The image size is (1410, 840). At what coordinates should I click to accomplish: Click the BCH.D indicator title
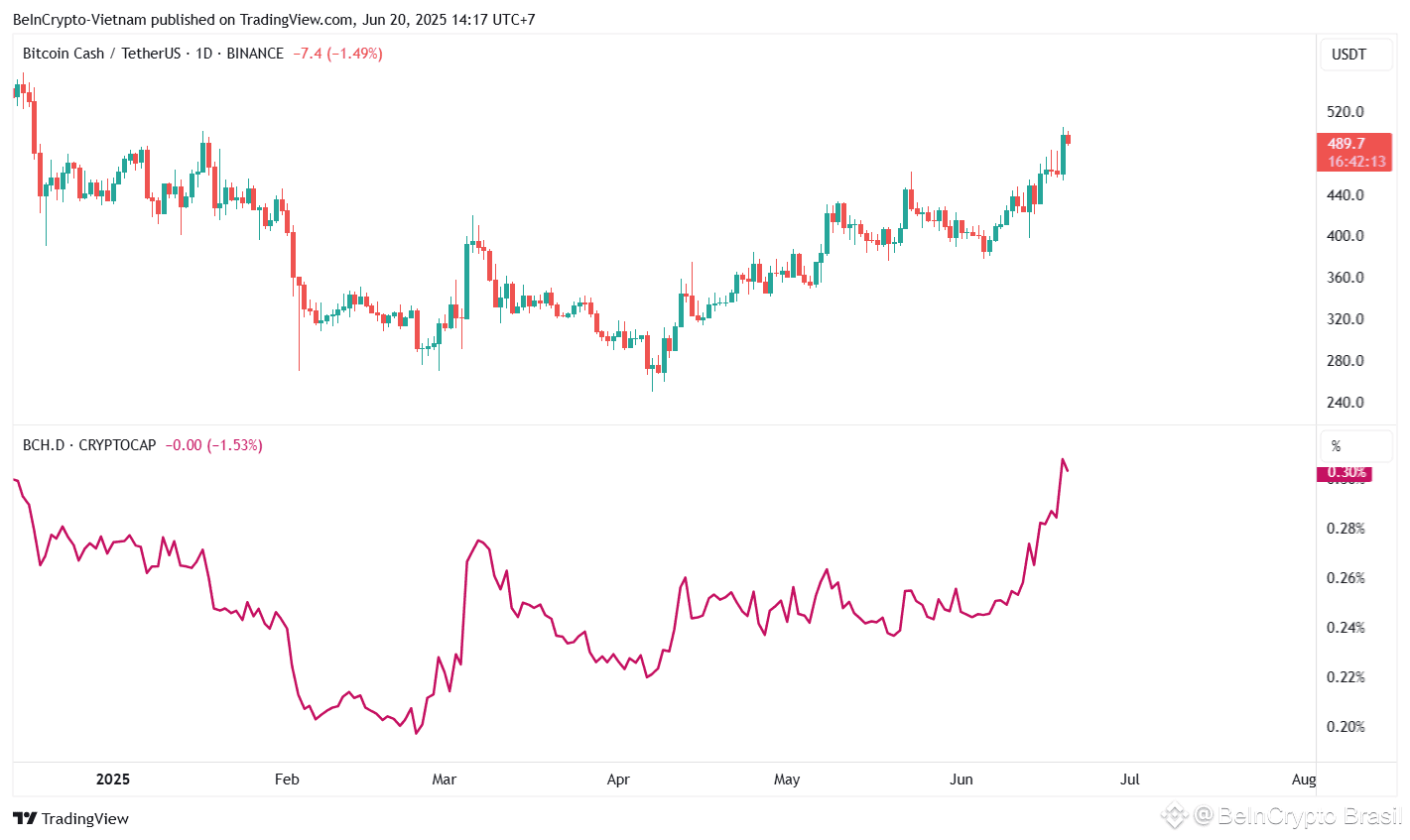coord(44,445)
